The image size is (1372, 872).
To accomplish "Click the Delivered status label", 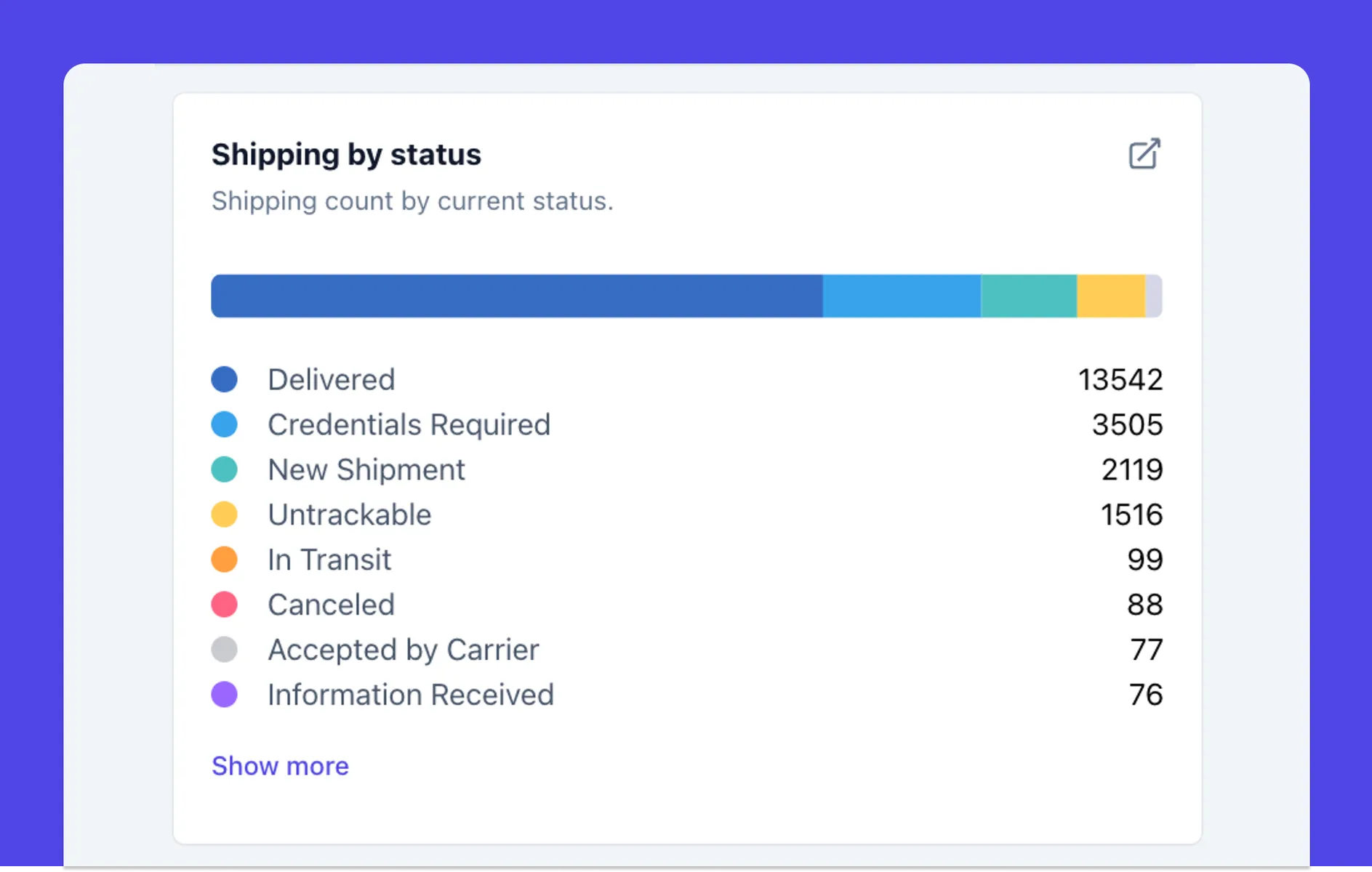I will pyautogui.click(x=331, y=379).
